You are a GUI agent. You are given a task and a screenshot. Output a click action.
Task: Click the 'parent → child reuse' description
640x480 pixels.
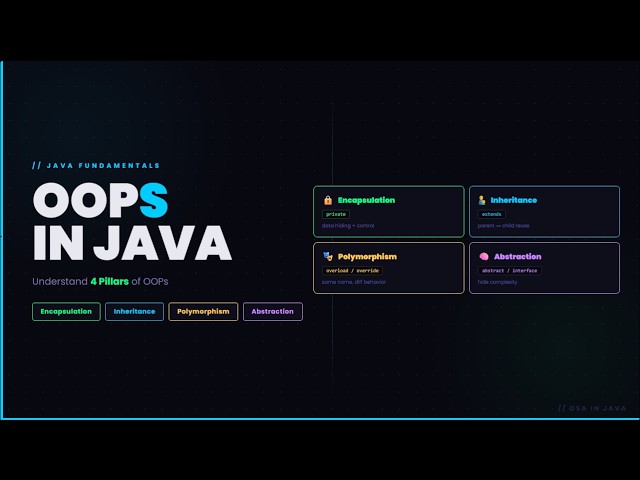click(x=503, y=225)
